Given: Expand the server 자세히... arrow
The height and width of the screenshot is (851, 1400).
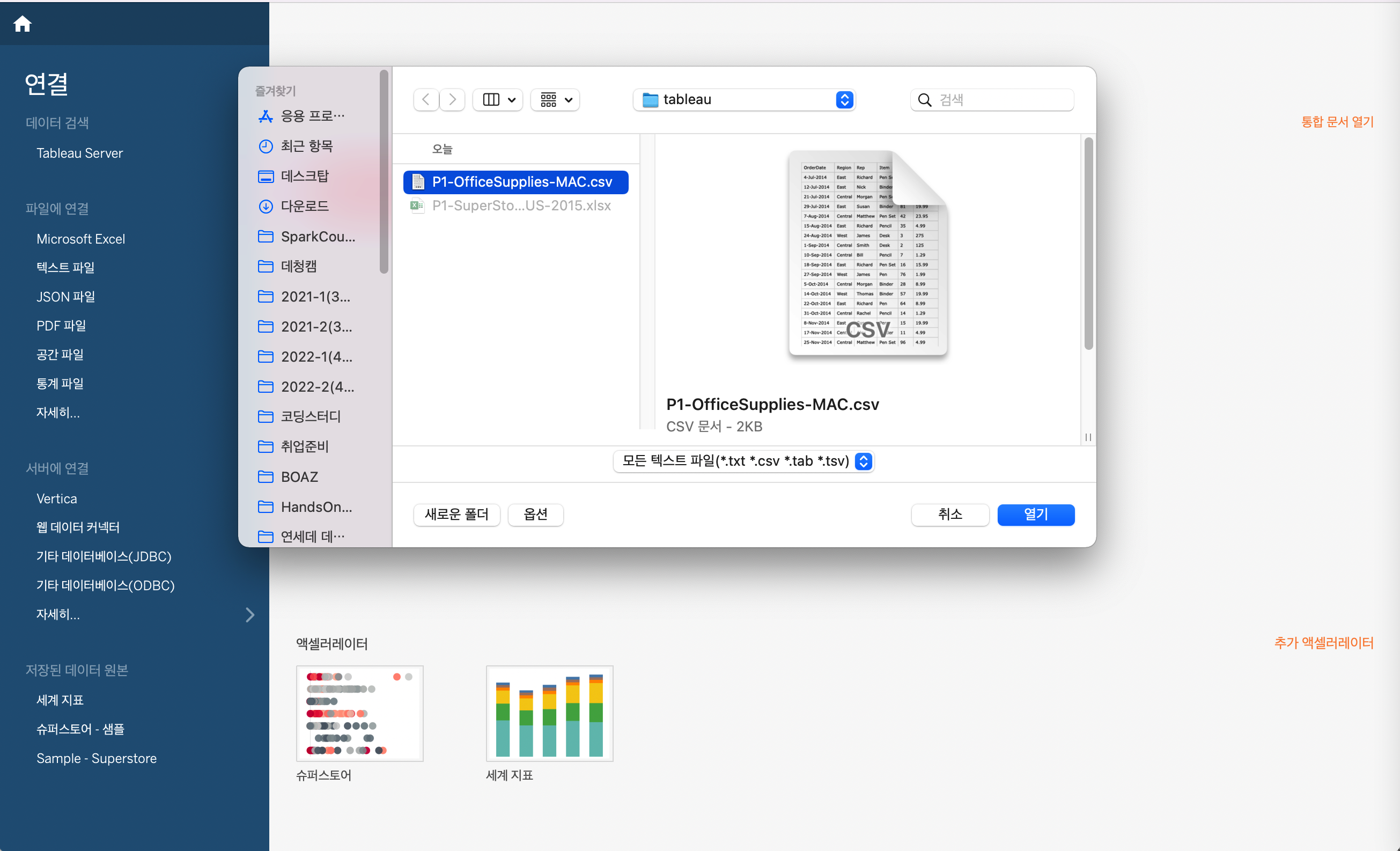Looking at the screenshot, I should coord(250,614).
